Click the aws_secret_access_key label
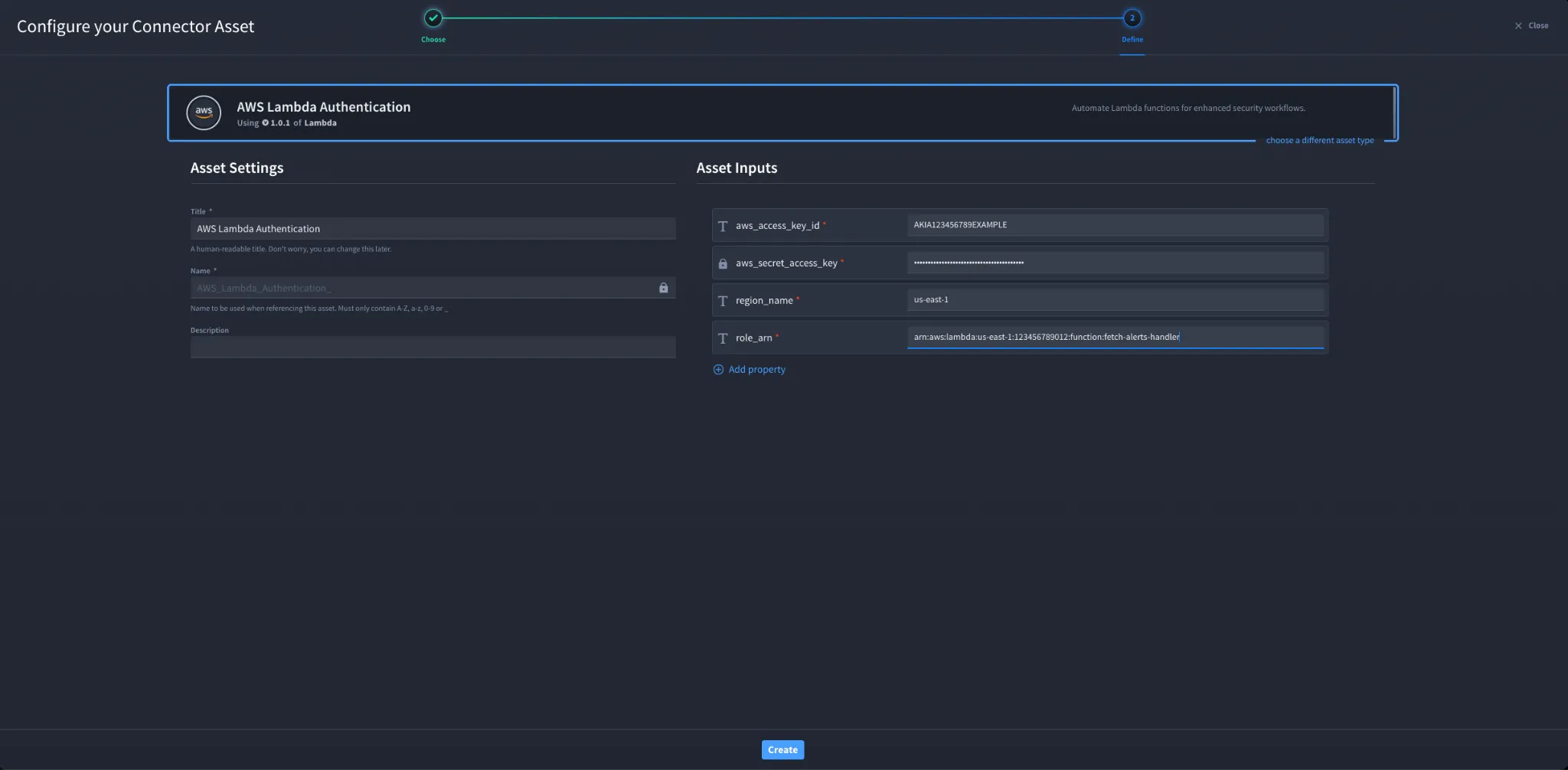The image size is (1568, 770). [786, 263]
